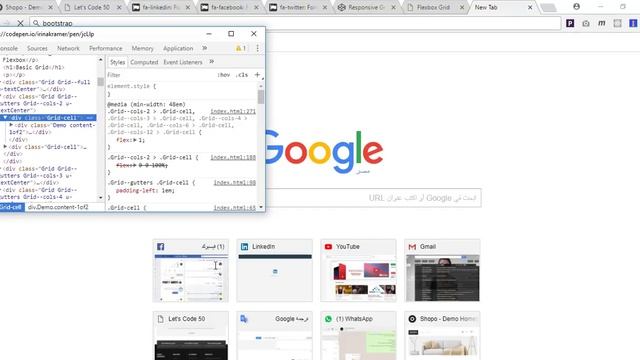The width and height of the screenshot is (640, 360).
Task: Expand the second Grid-cell div node
Action: [5, 147]
